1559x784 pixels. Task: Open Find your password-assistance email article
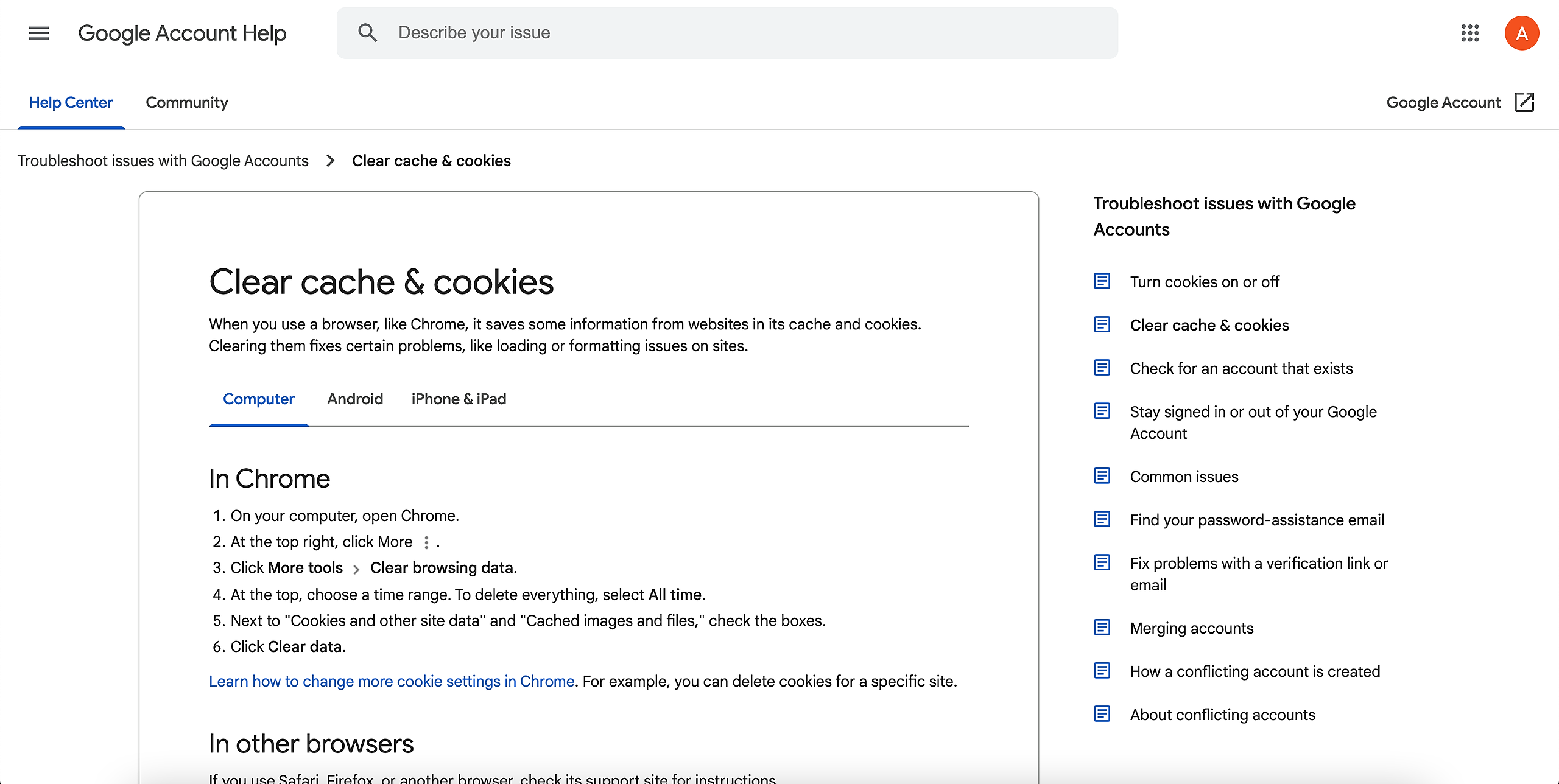(x=1257, y=520)
